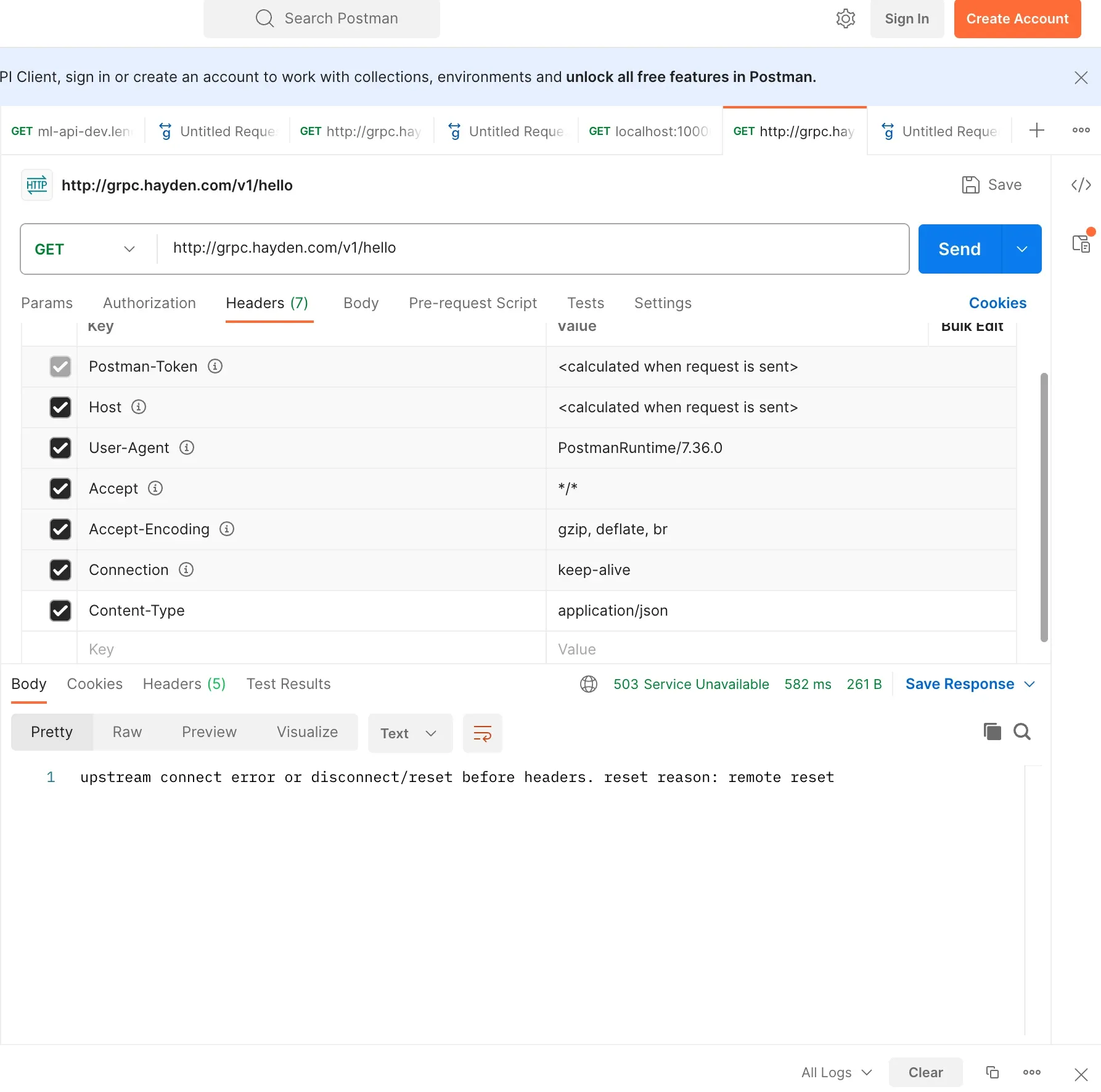
Task: Click the search magnifier in Search Postman
Action: click(264, 18)
